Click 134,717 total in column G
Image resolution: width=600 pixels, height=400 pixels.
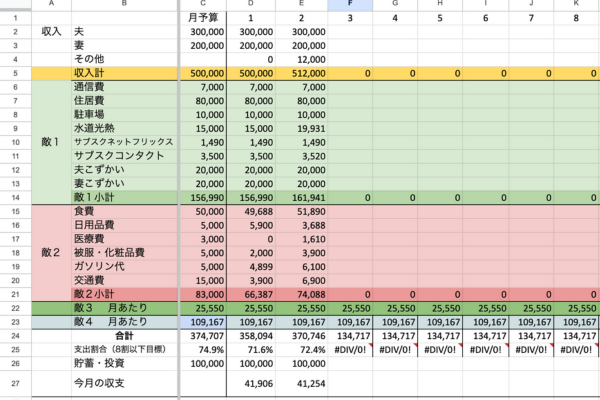[x=395, y=336]
